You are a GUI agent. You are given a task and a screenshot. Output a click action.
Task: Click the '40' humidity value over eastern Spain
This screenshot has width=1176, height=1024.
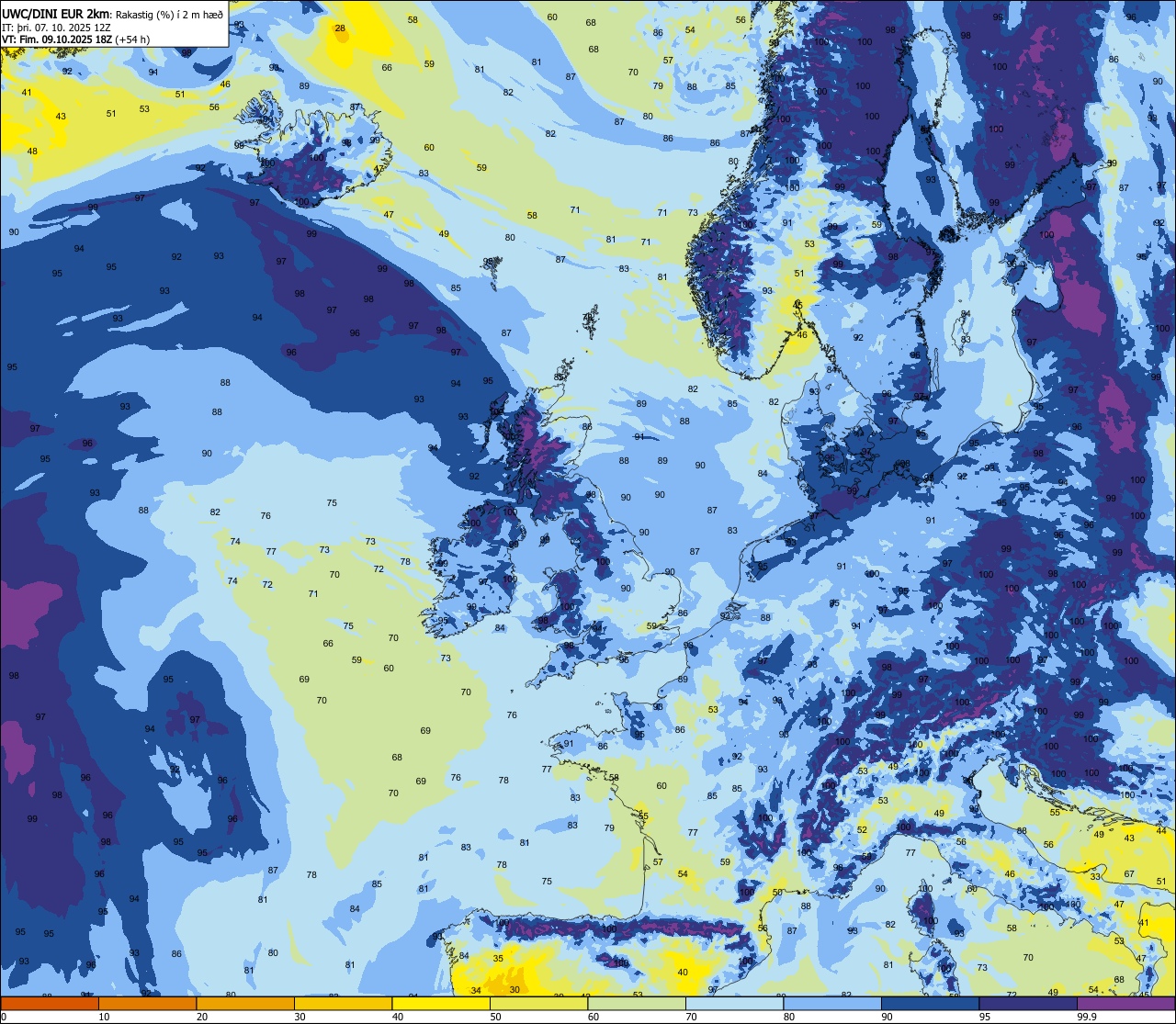[x=683, y=972]
